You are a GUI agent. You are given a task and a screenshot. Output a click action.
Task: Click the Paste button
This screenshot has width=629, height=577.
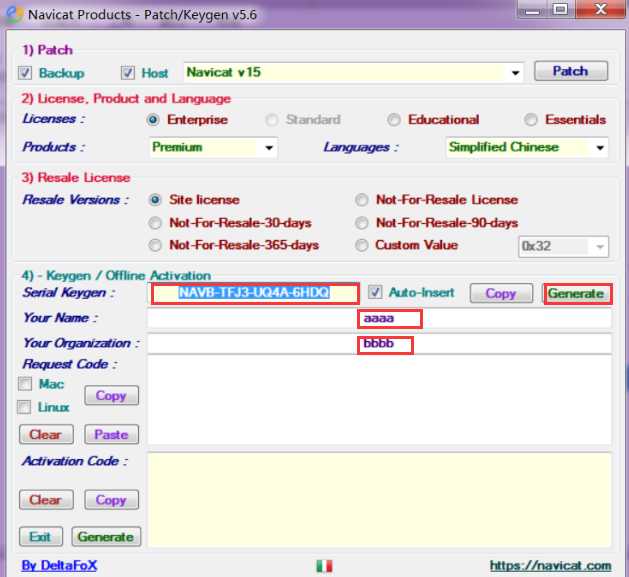click(x=112, y=435)
